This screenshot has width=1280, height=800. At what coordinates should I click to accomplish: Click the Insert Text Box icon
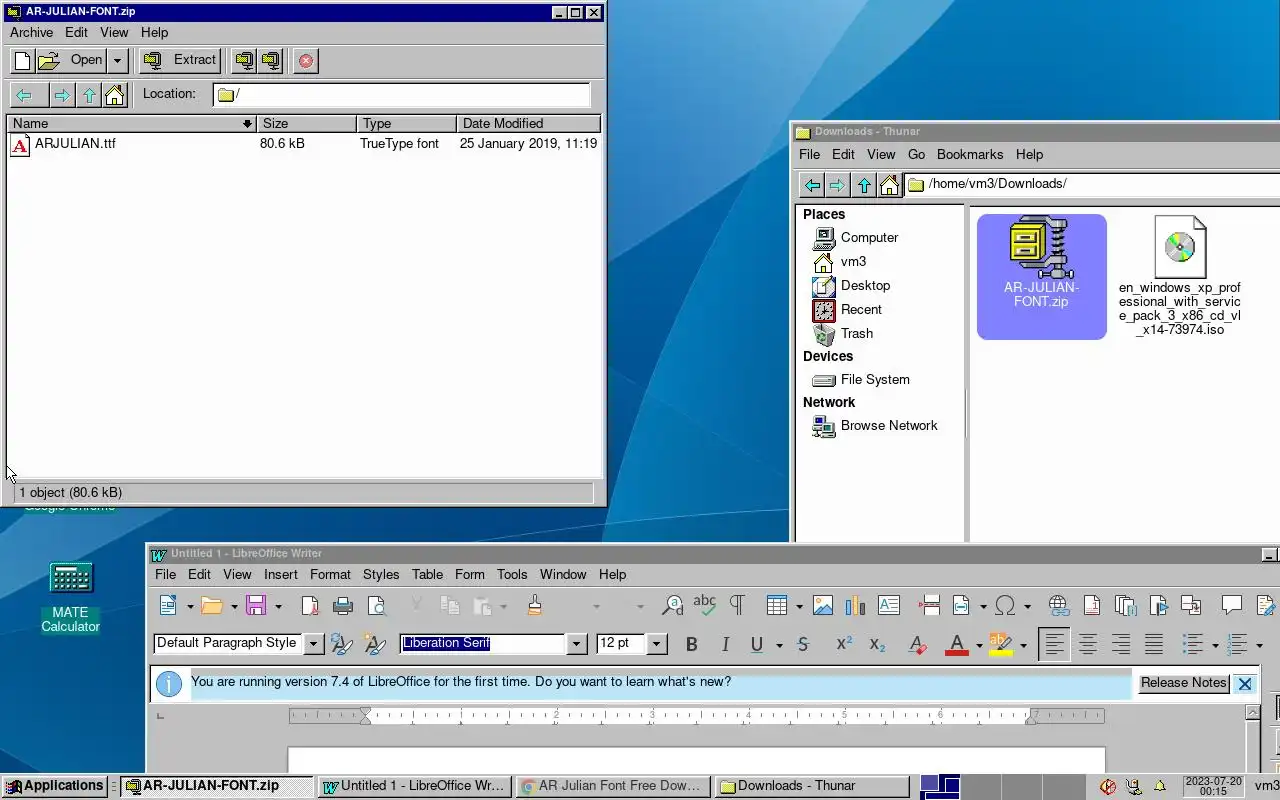coord(888,606)
